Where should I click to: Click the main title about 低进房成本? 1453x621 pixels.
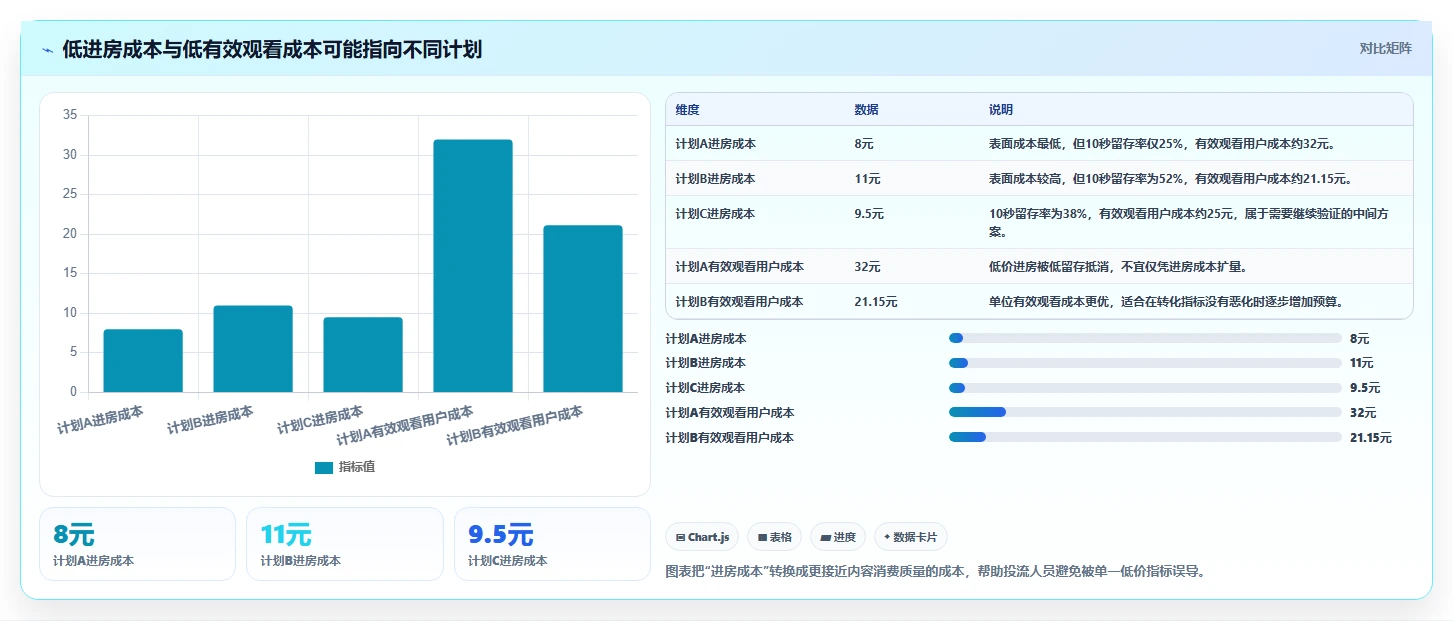click(272, 50)
